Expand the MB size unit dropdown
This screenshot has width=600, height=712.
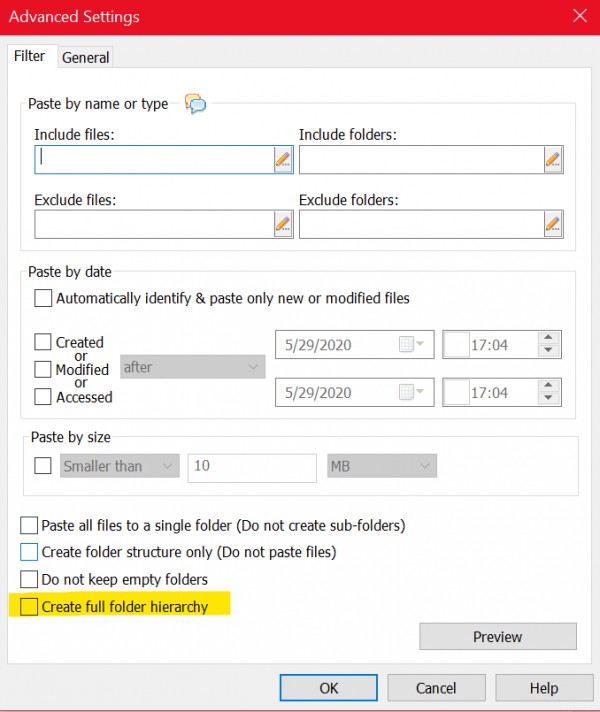382,466
